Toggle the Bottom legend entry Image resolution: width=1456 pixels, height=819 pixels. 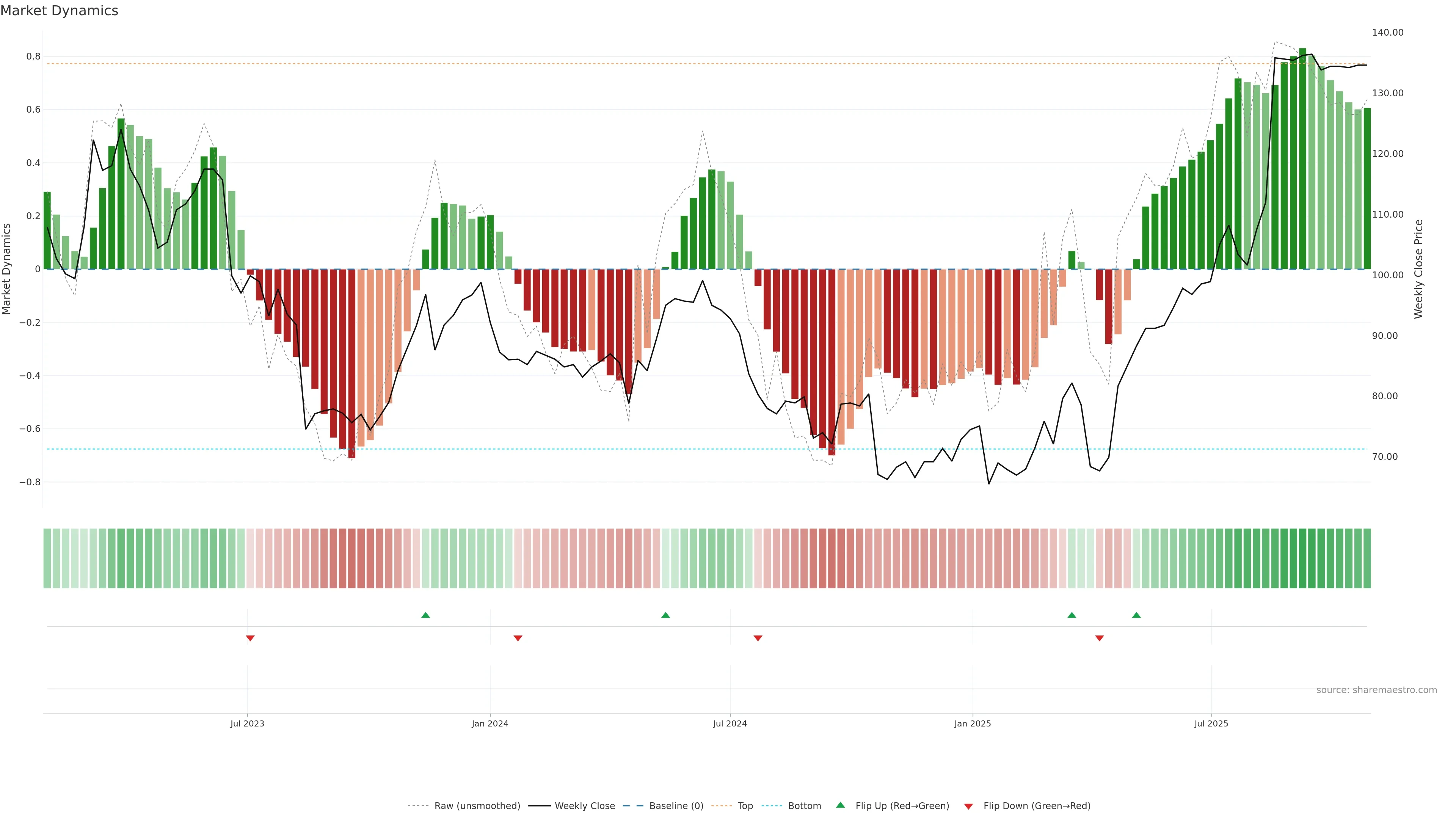pos(804,806)
